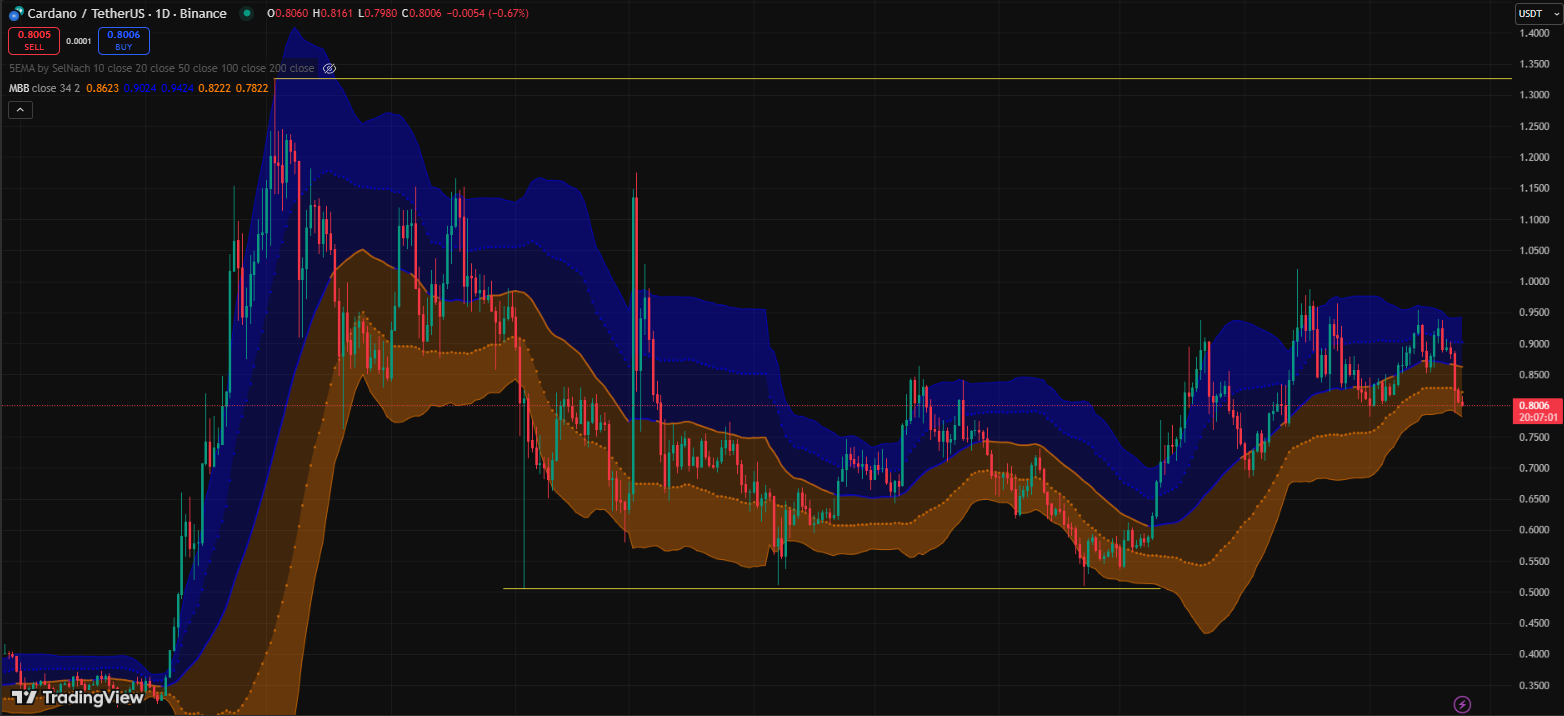Open the Cardano / TetherUS symbol title
The height and width of the screenshot is (716, 1564).
128,13
